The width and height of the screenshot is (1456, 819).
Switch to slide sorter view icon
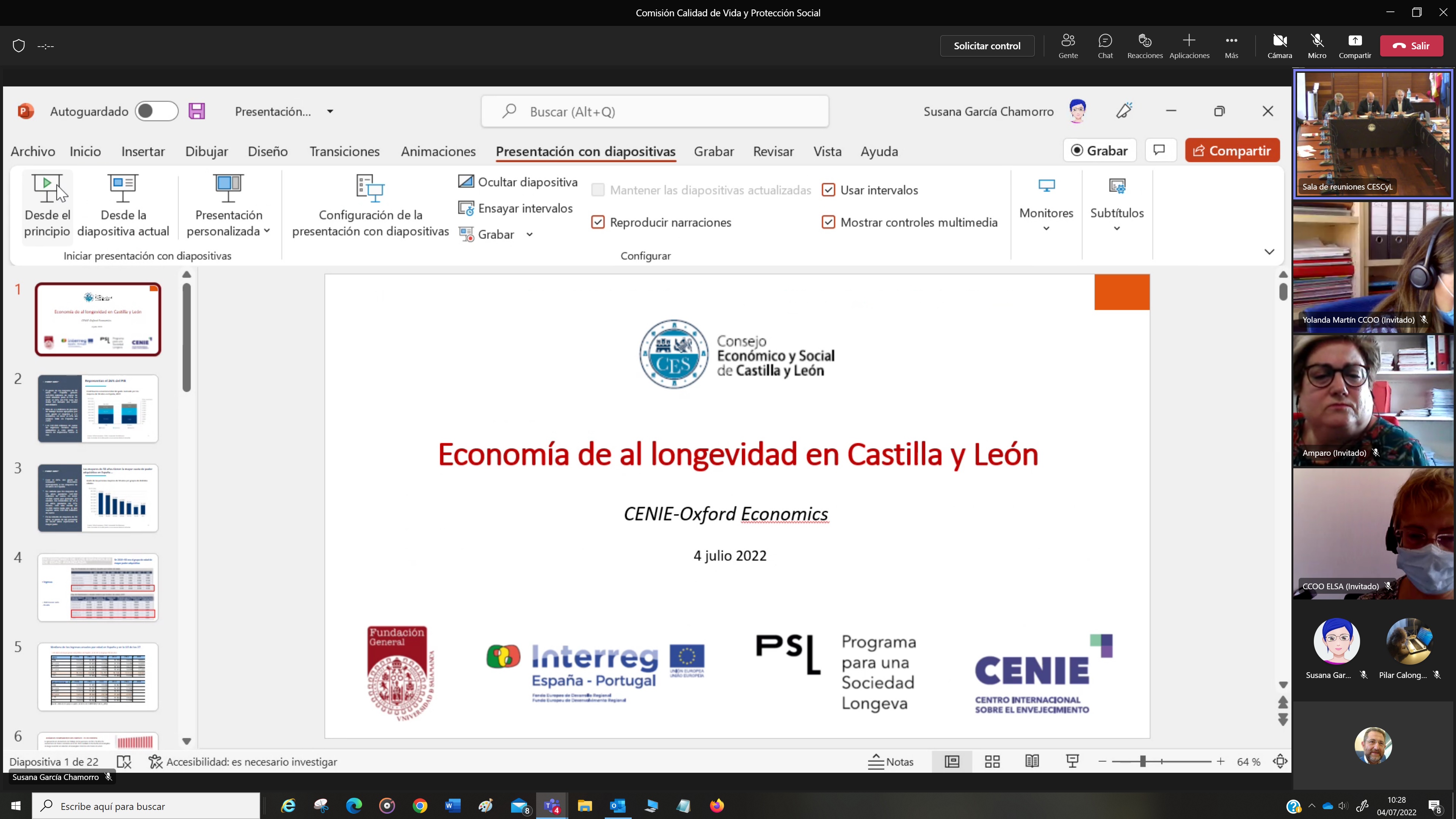992,762
